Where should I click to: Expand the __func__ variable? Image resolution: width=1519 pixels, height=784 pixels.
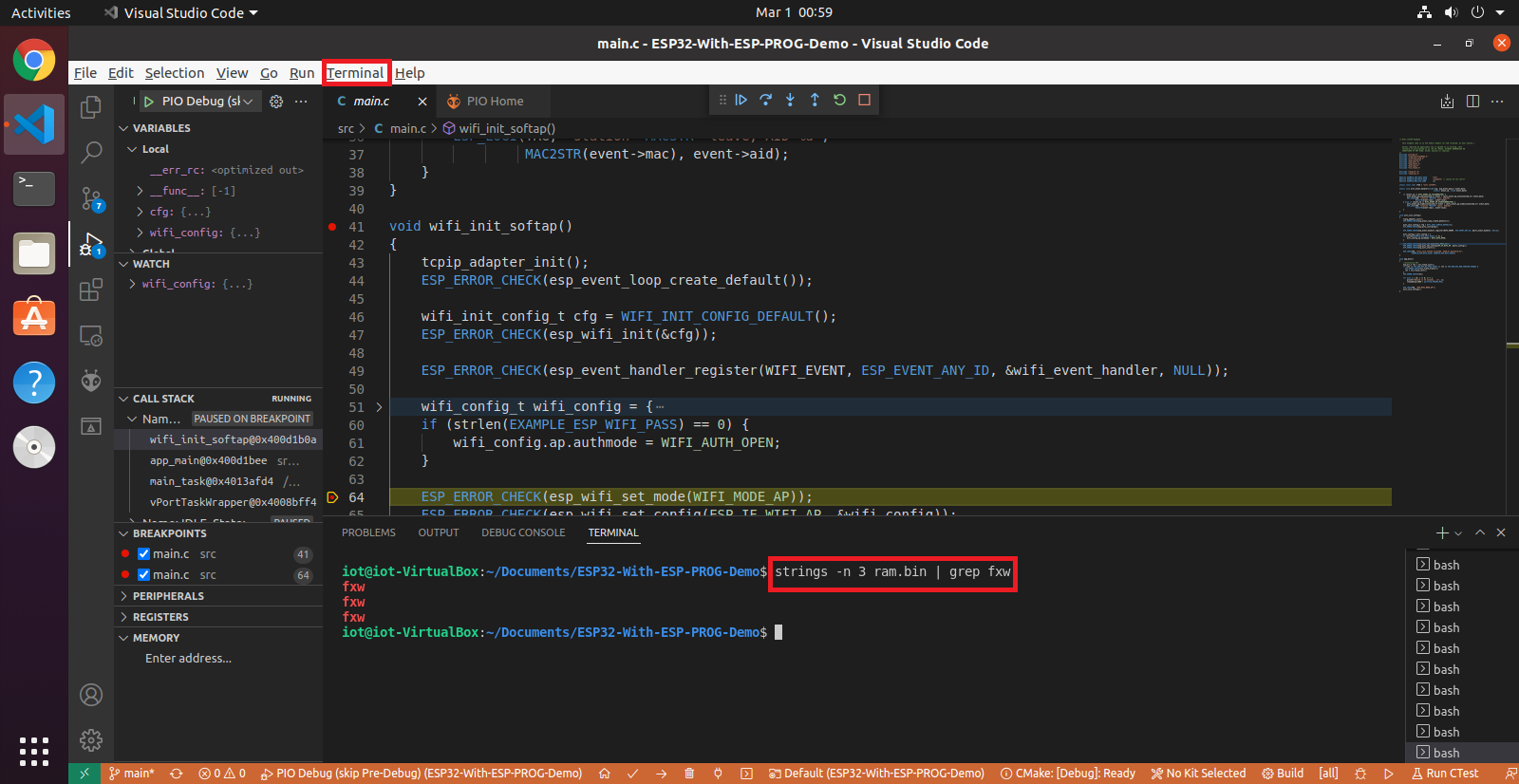click(141, 191)
